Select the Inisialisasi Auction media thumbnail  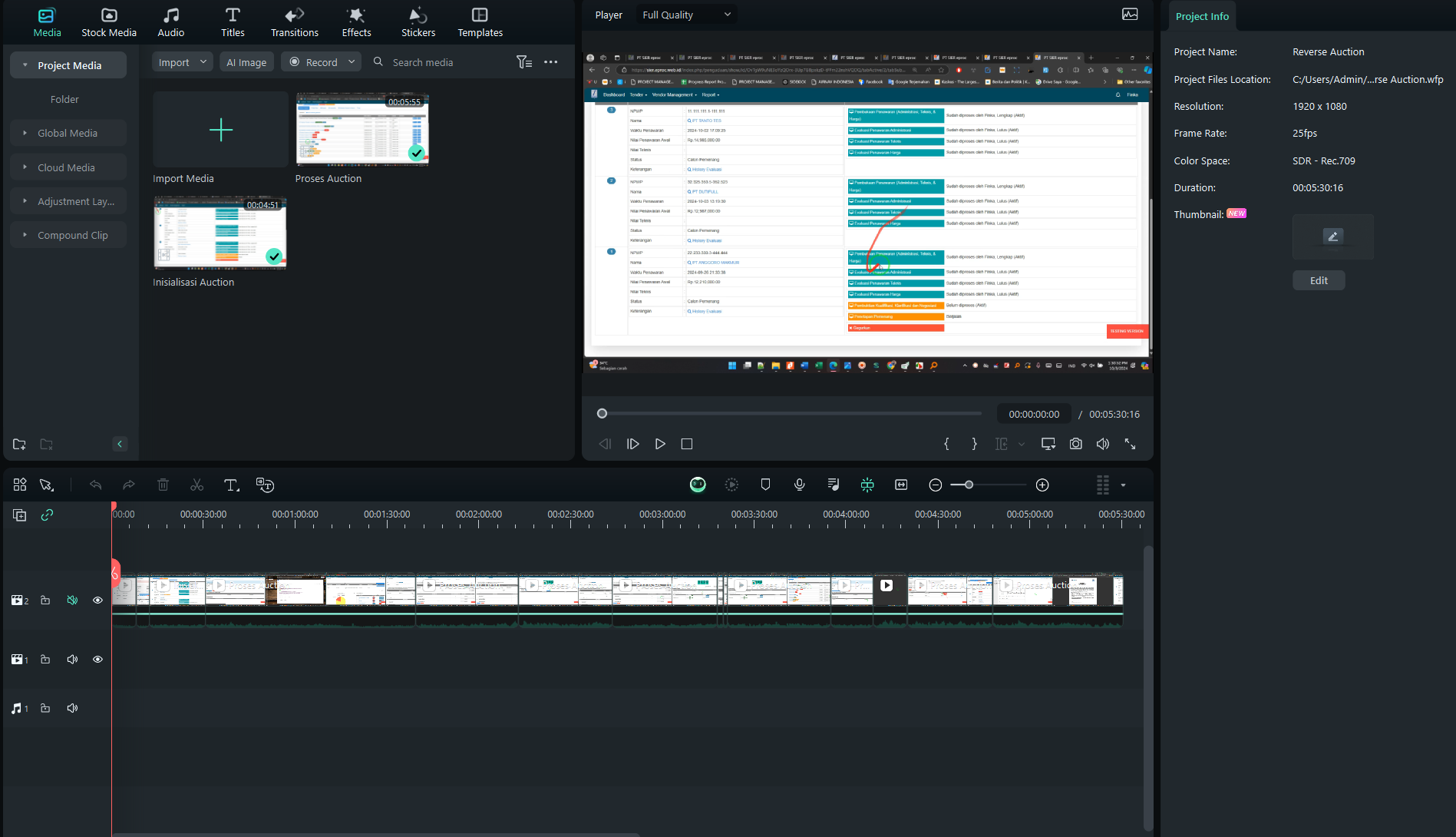220,233
